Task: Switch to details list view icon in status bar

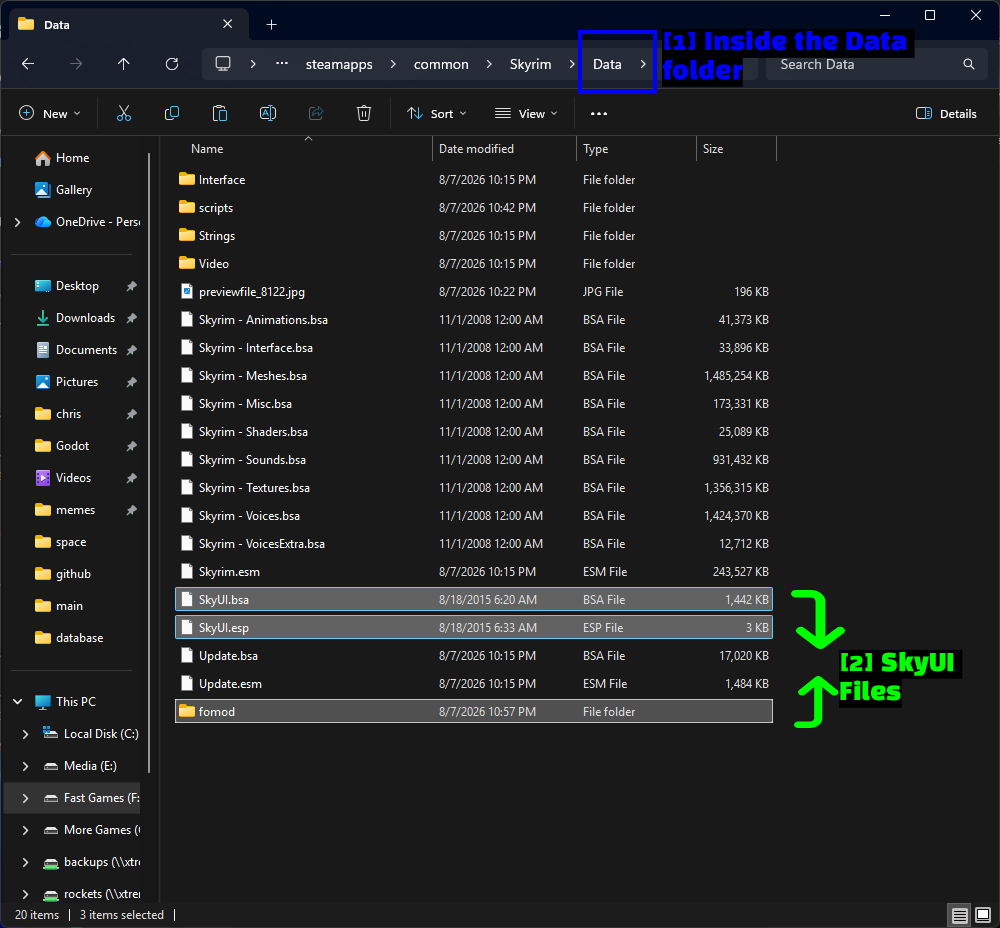Action: point(959,915)
